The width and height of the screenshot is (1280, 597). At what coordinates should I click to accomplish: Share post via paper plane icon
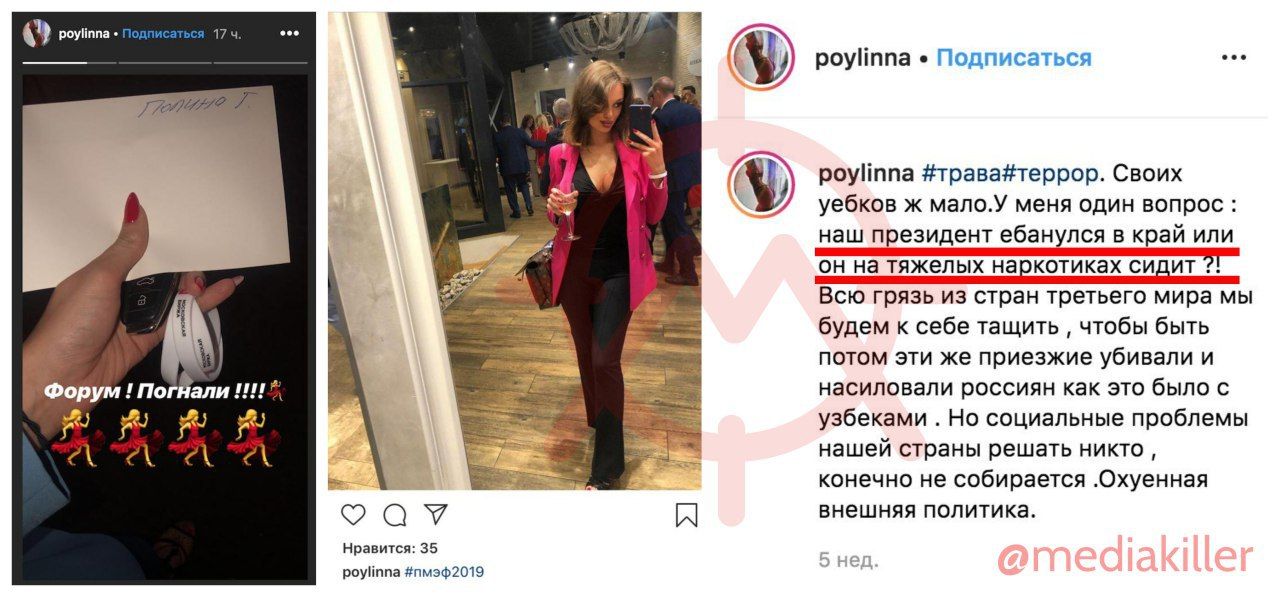coord(435,514)
